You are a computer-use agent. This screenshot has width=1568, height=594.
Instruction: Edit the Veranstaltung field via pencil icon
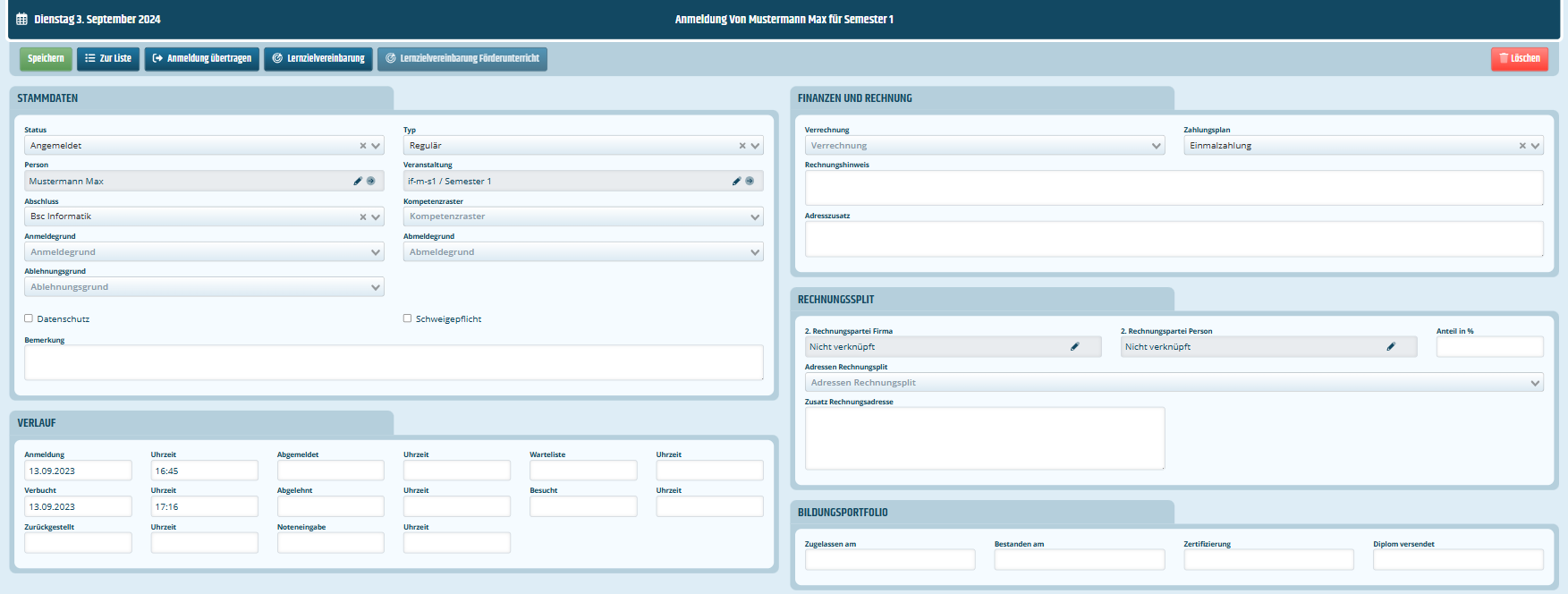pos(737,181)
